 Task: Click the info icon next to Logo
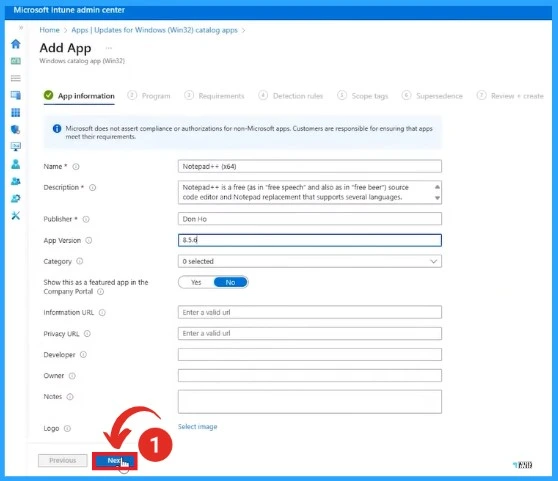[x=67, y=429]
